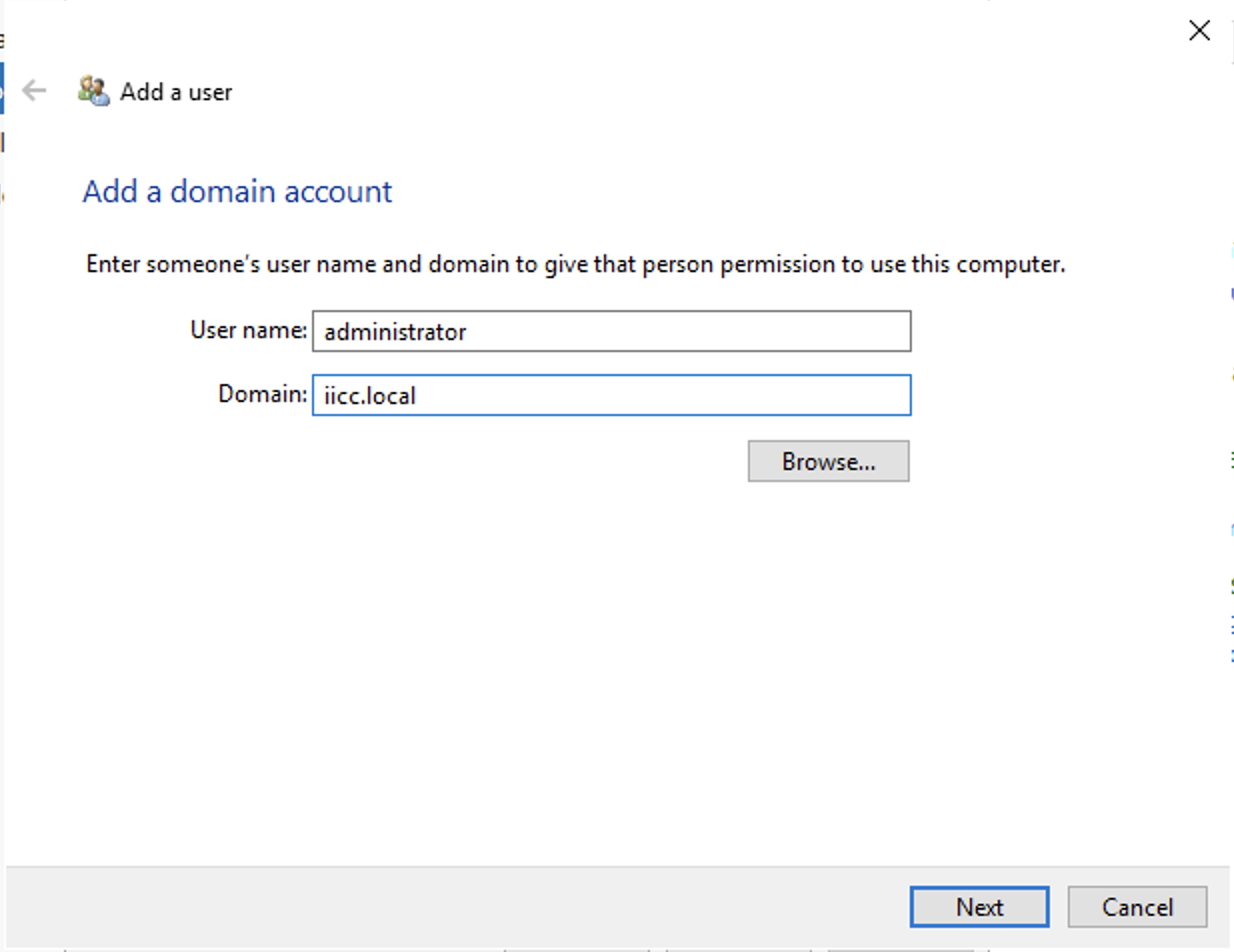Open the Browse... dialog

click(x=828, y=461)
